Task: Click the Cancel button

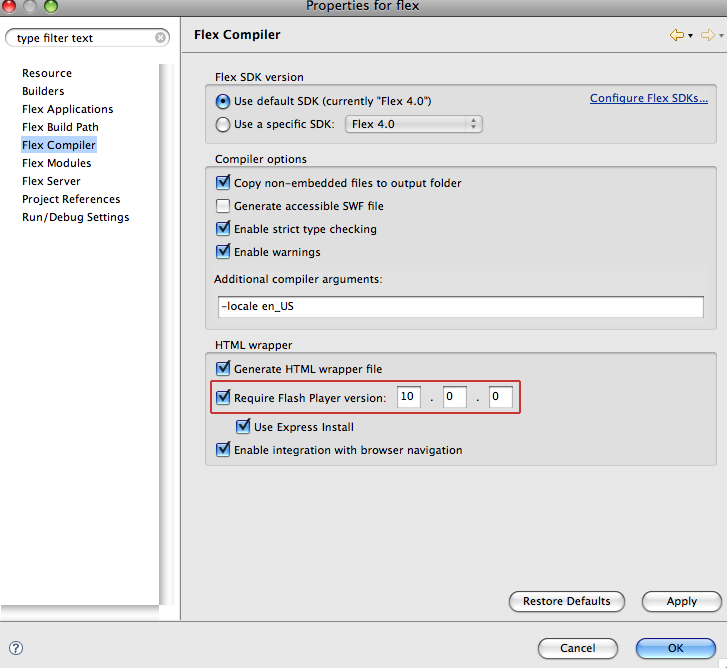Action: click(x=578, y=648)
